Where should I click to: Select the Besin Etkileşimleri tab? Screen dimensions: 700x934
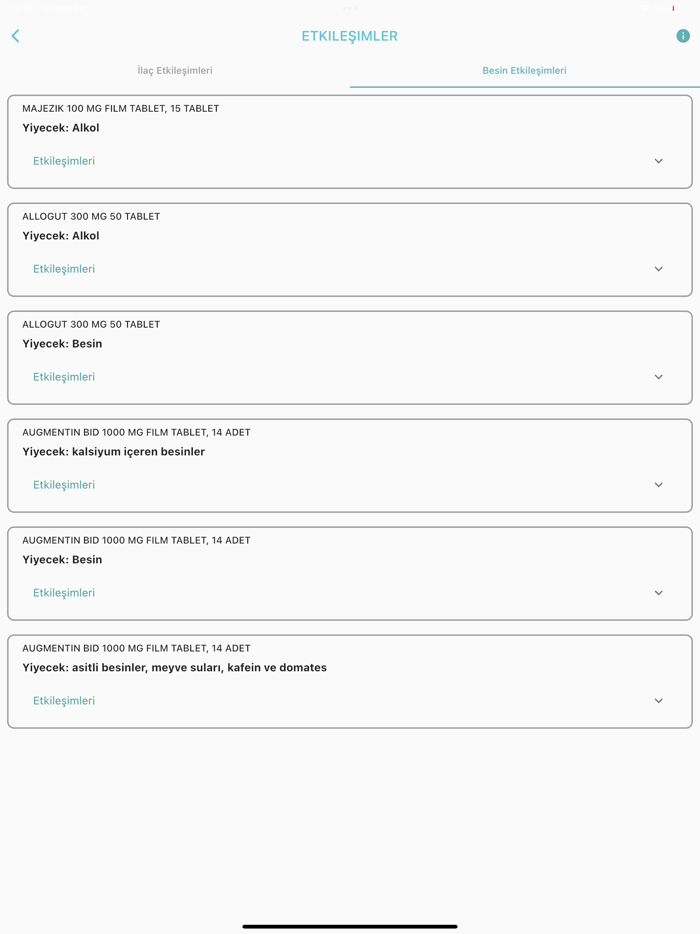pos(524,71)
